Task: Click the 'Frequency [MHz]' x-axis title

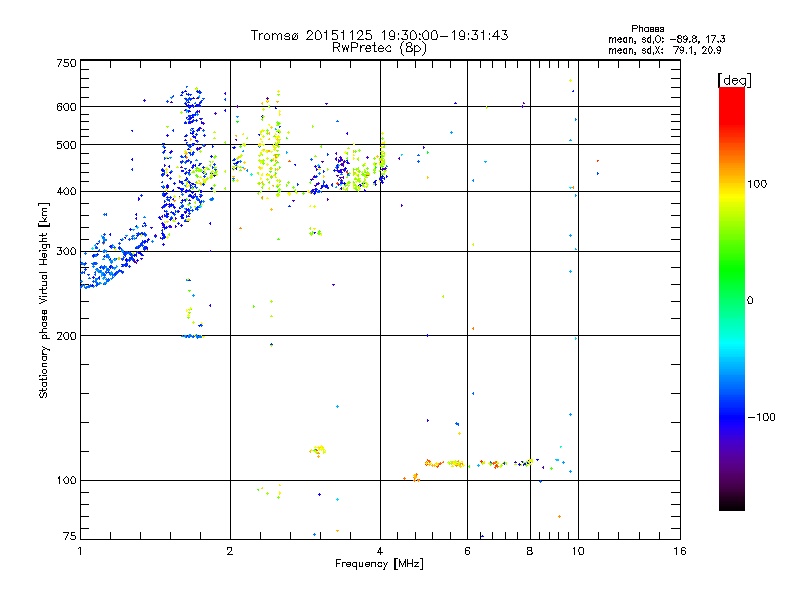Action: pyautogui.click(x=379, y=564)
